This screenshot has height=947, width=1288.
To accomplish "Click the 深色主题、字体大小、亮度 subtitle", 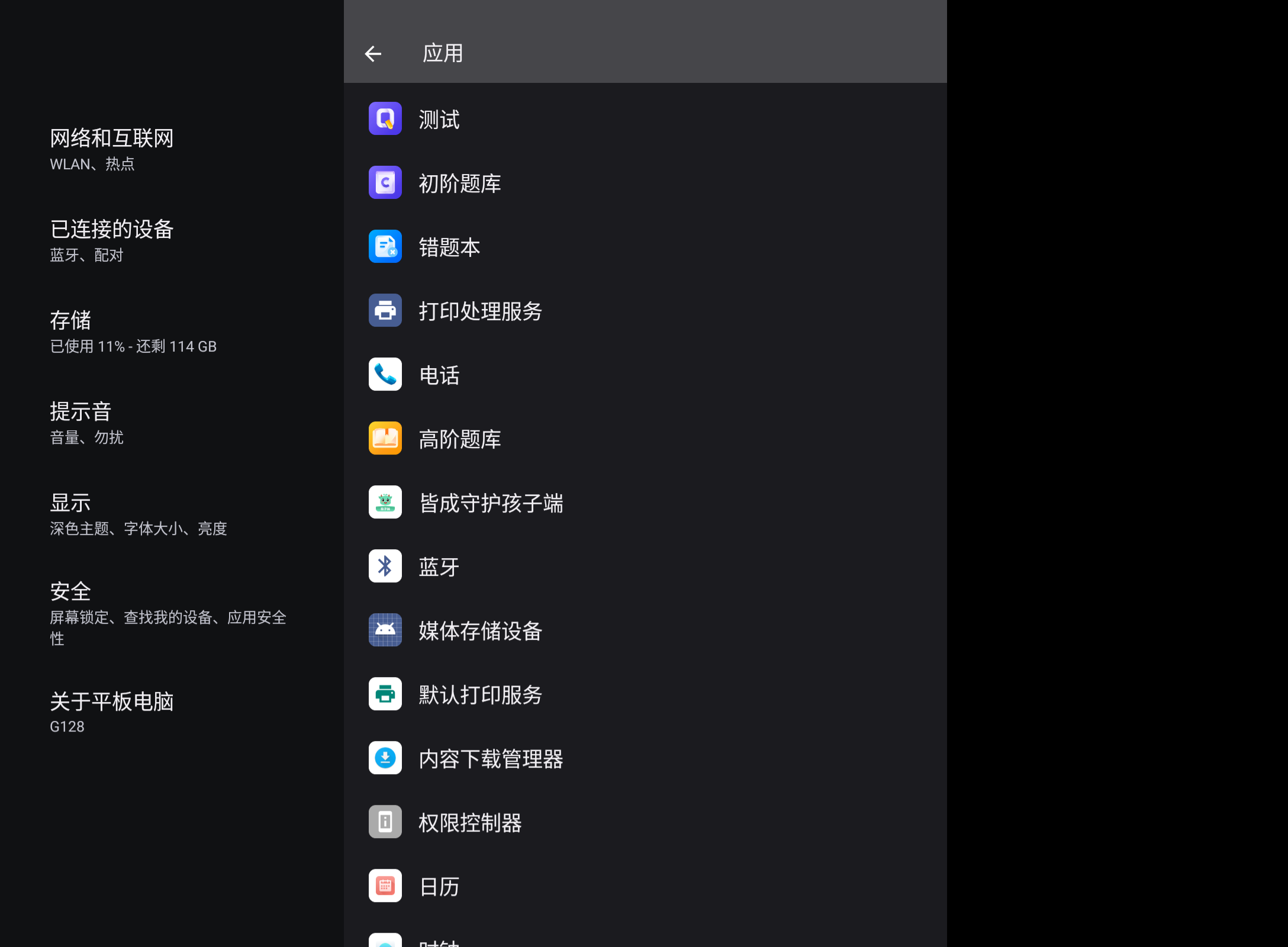I will click(139, 529).
